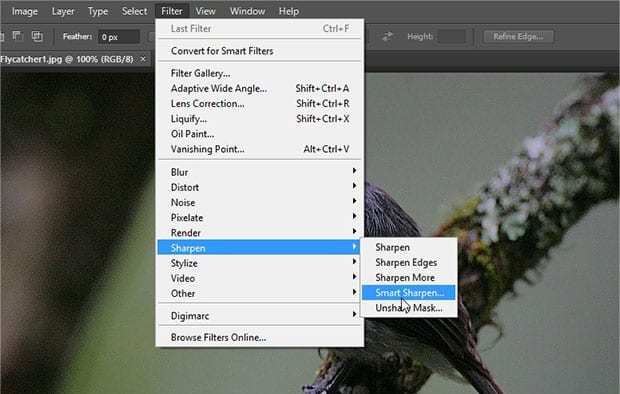Apply Sharpen Edges filter
This screenshot has width=620, height=394.
409,262
